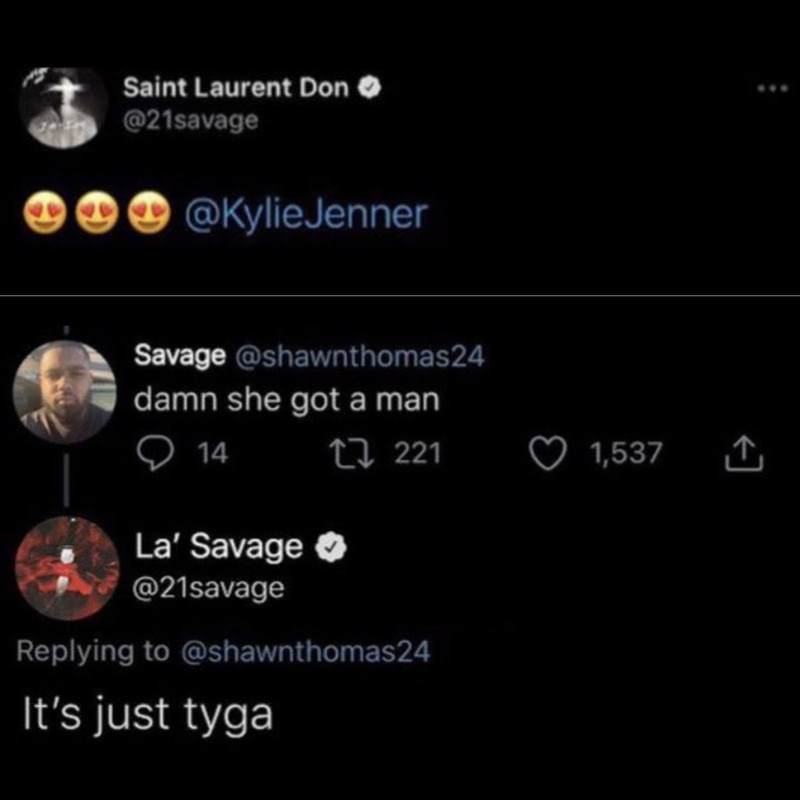The image size is (800, 800).
Task: Open the three-dot more options menu
Action: click(773, 89)
